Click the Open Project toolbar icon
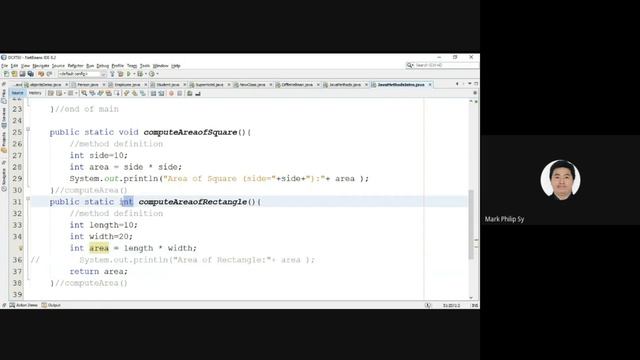Viewport: 640px width, 360px height. [22, 74]
